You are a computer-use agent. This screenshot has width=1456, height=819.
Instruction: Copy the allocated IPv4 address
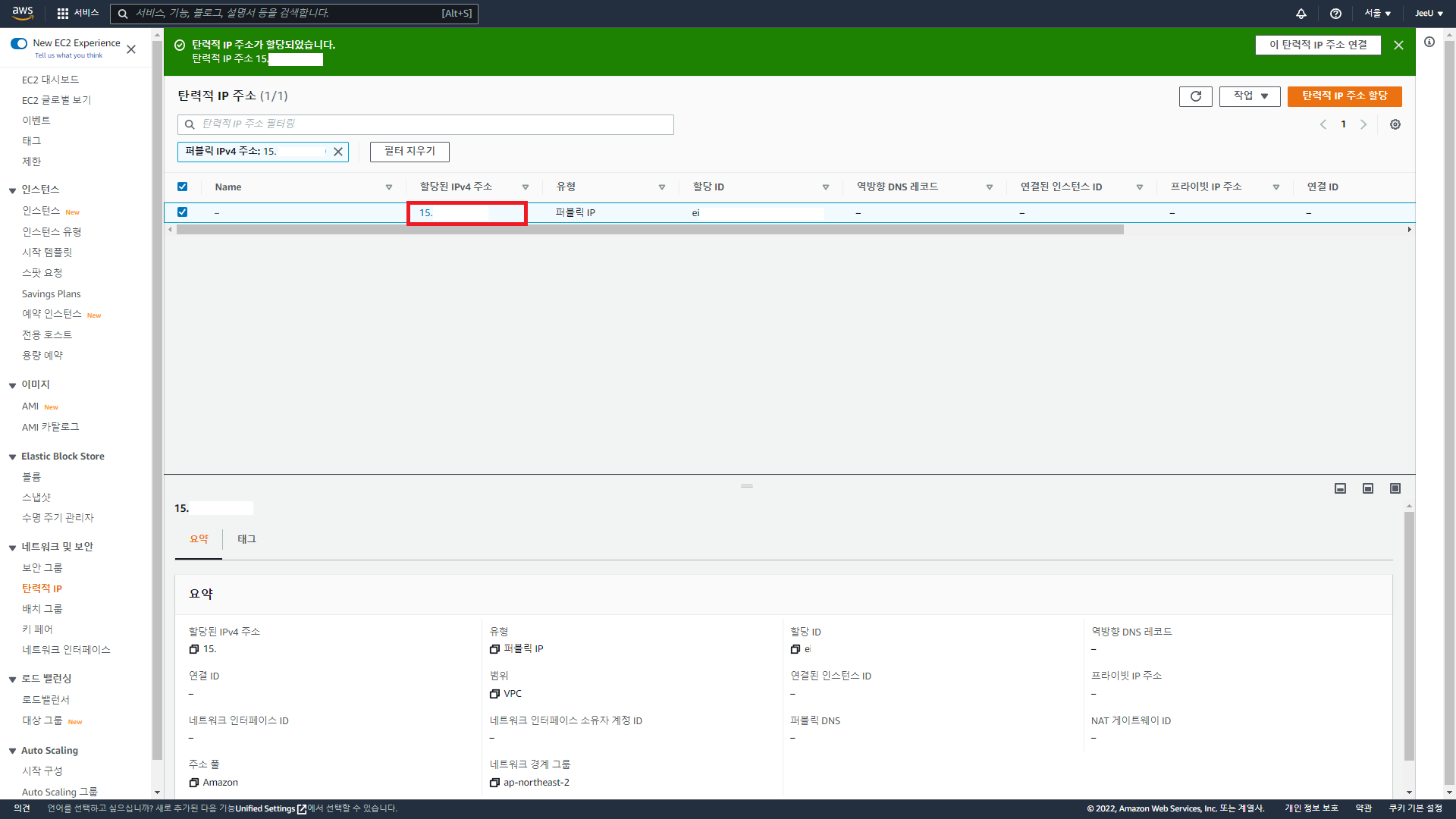(x=193, y=649)
